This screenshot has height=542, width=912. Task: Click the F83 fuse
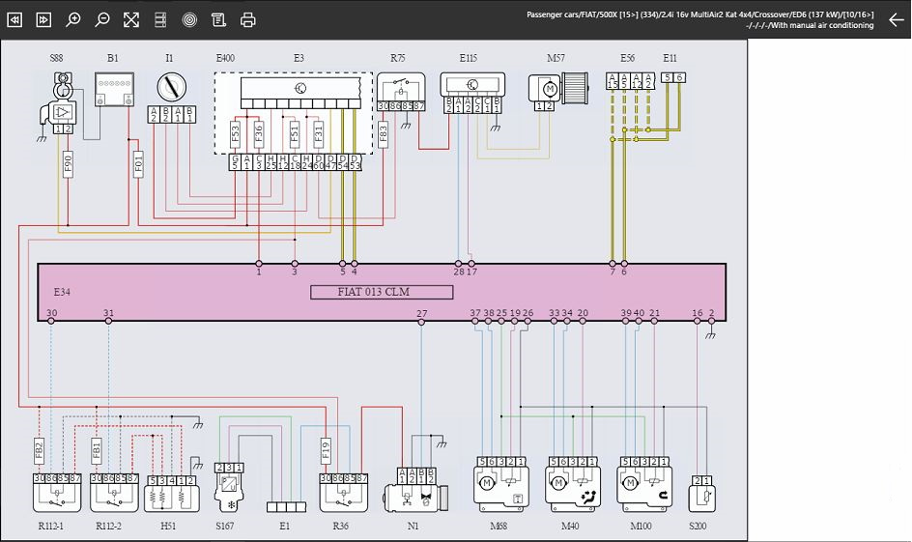click(x=383, y=134)
